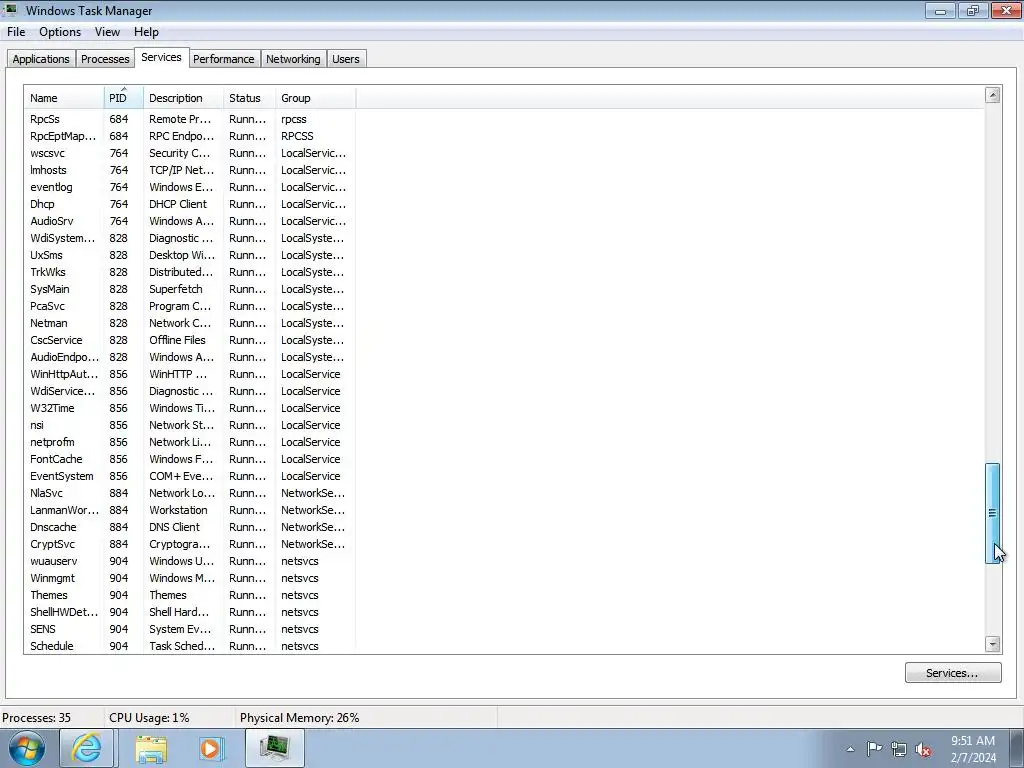Select the EventSystem service row
Viewport: 1024px width, 768px height.
tap(190, 475)
